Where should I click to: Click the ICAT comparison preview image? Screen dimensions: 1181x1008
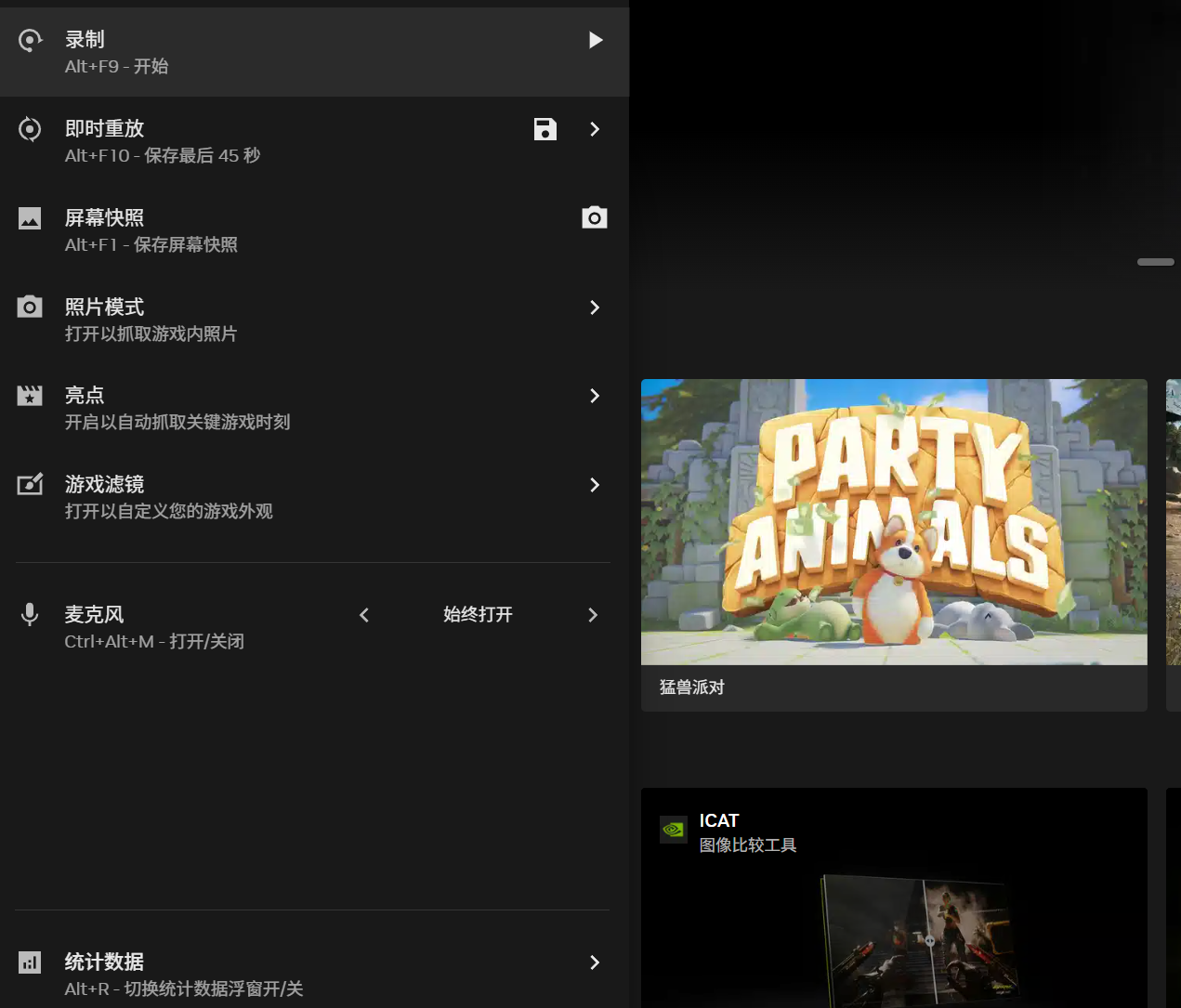click(919, 938)
